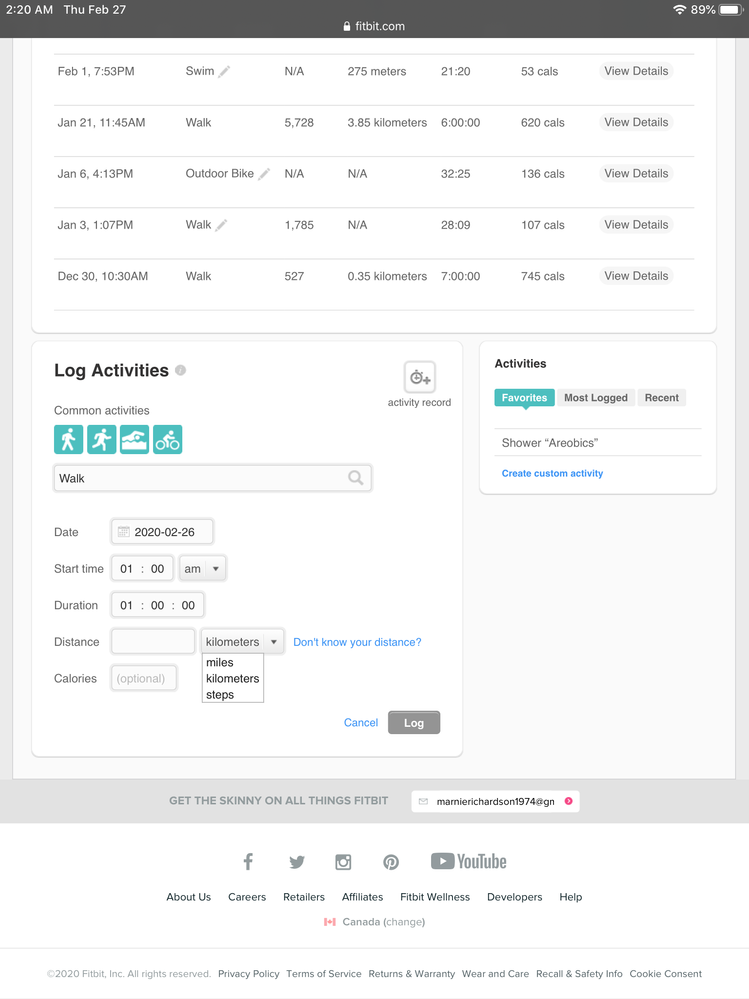Submit newsletter email pink arrow button

pos(569,801)
